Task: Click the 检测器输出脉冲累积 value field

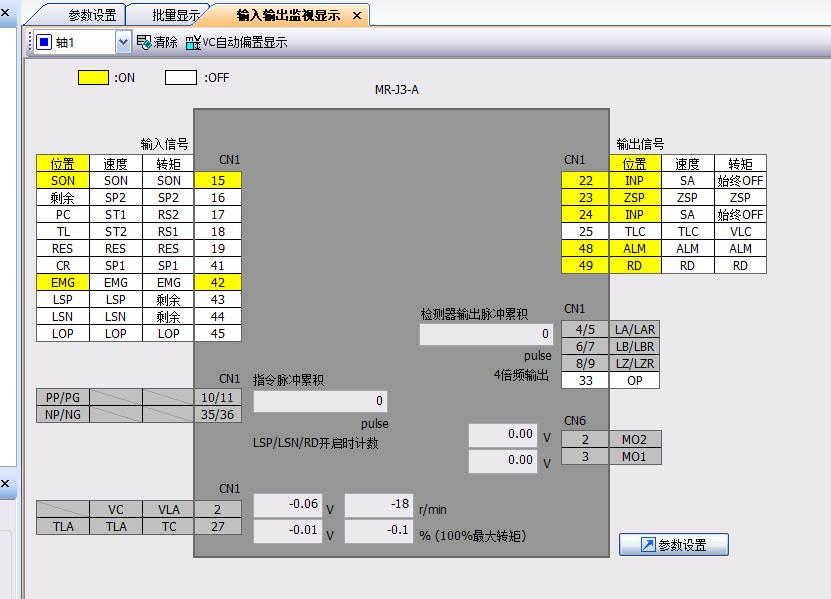Action: 486,335
